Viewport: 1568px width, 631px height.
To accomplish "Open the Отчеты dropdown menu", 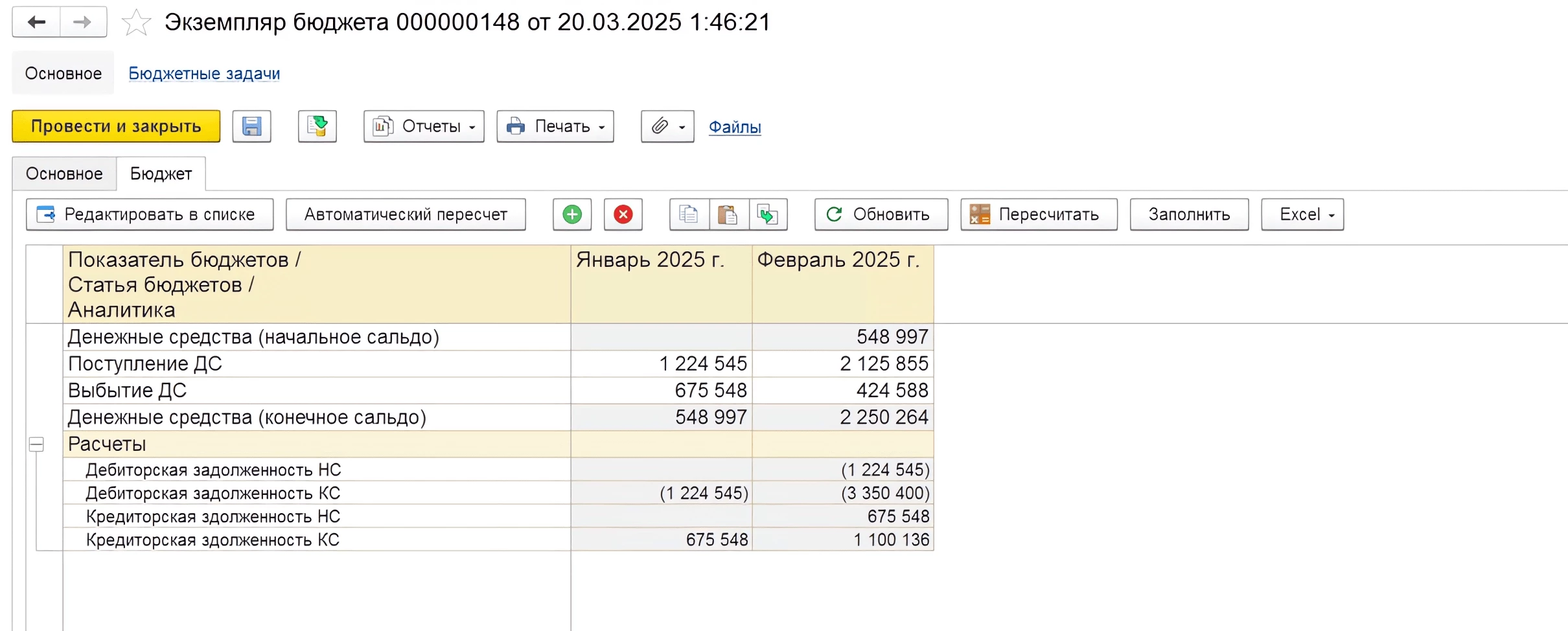I will point(424,126).
